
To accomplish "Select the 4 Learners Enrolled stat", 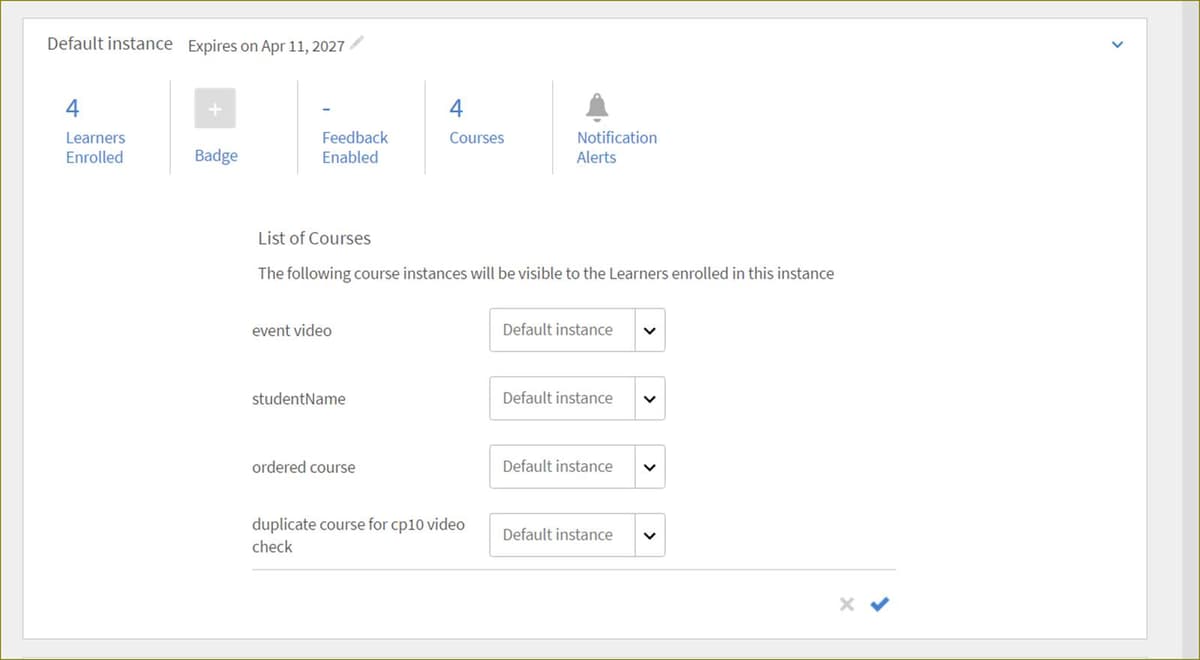I will [x=95, y=127].
